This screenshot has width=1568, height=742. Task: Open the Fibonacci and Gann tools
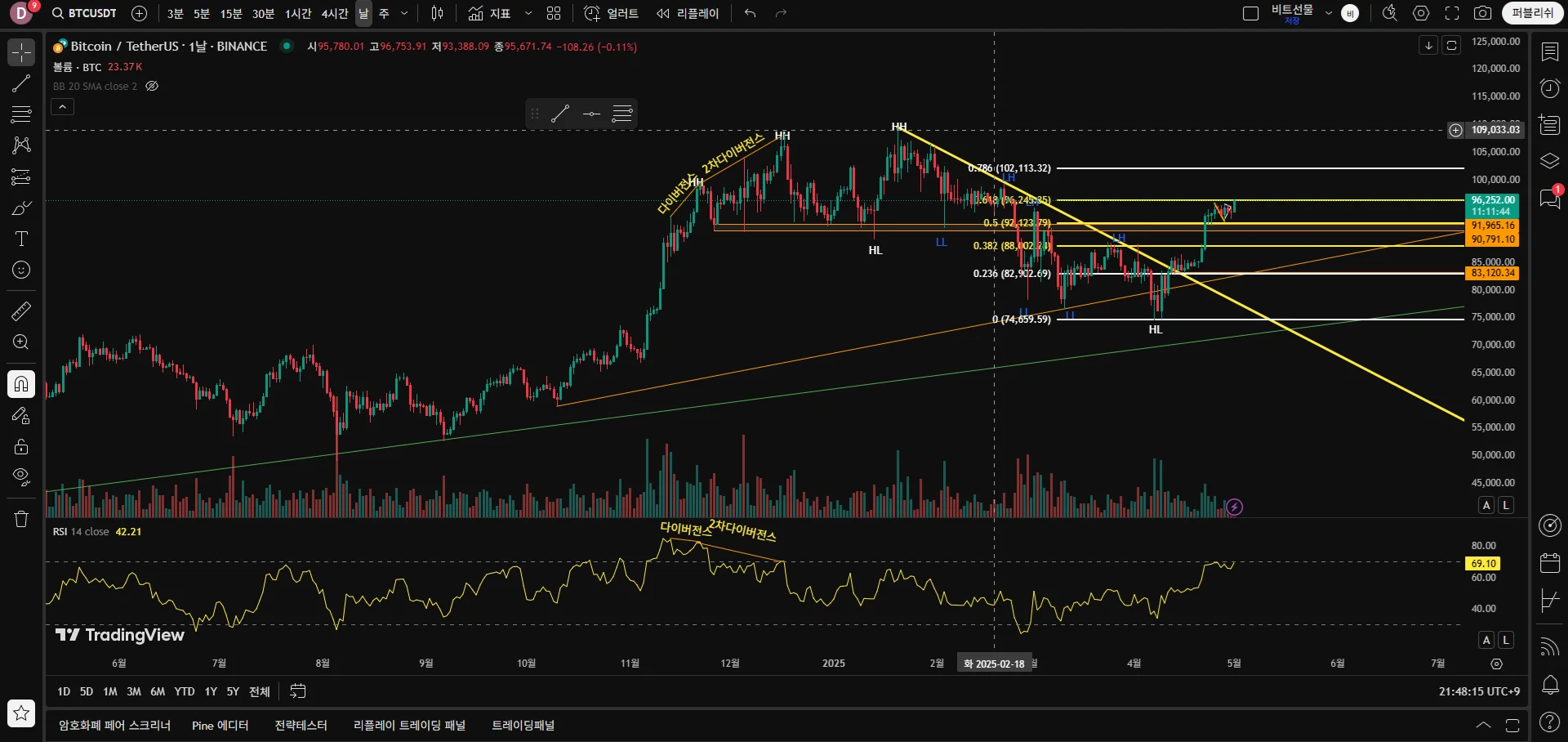tap(21, 114)
